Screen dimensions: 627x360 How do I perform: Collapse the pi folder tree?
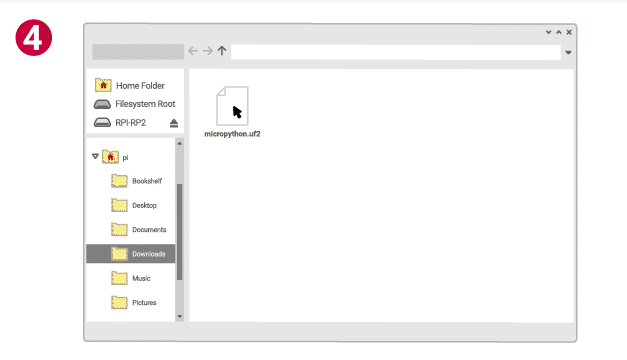(95, 156)
